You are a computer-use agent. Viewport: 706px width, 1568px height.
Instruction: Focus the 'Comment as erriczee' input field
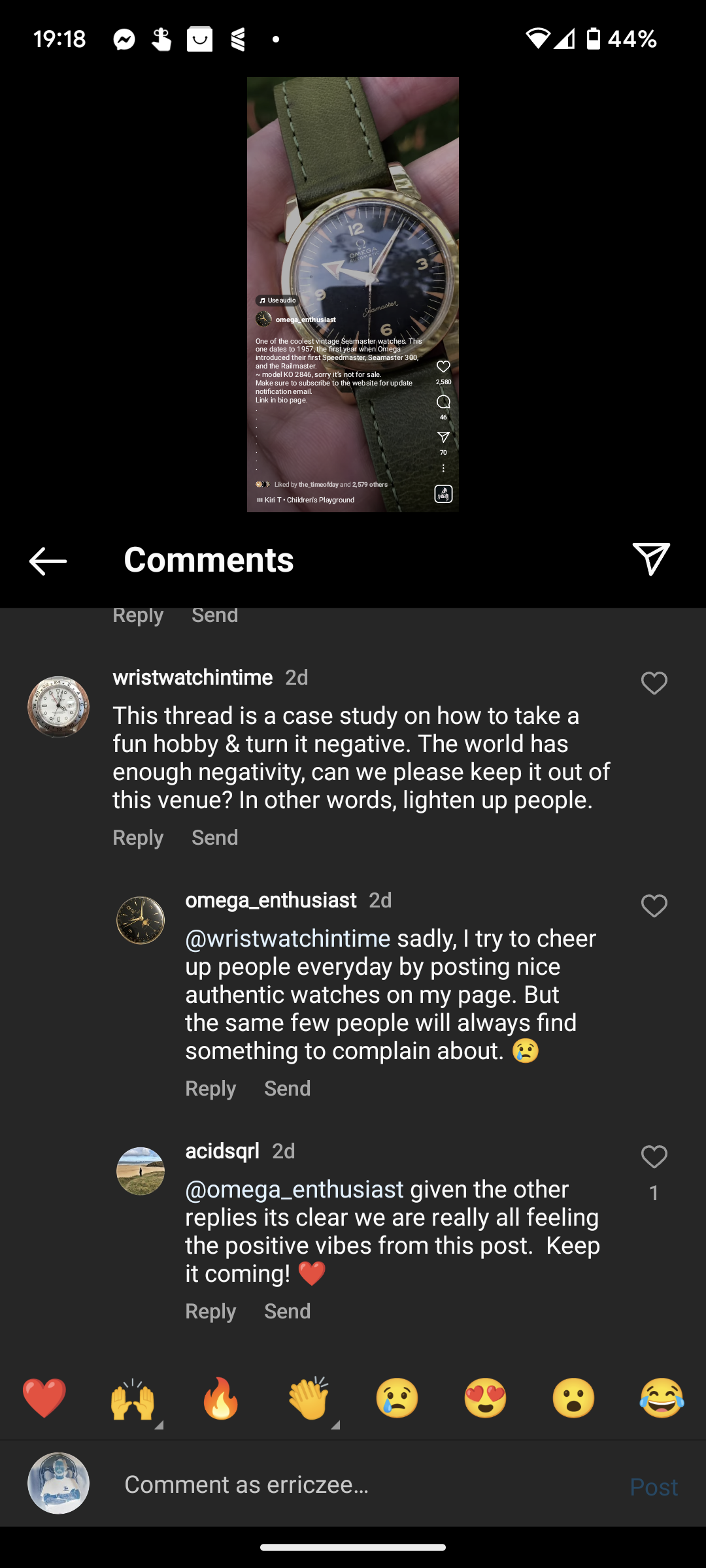[x=366, y=1484]
